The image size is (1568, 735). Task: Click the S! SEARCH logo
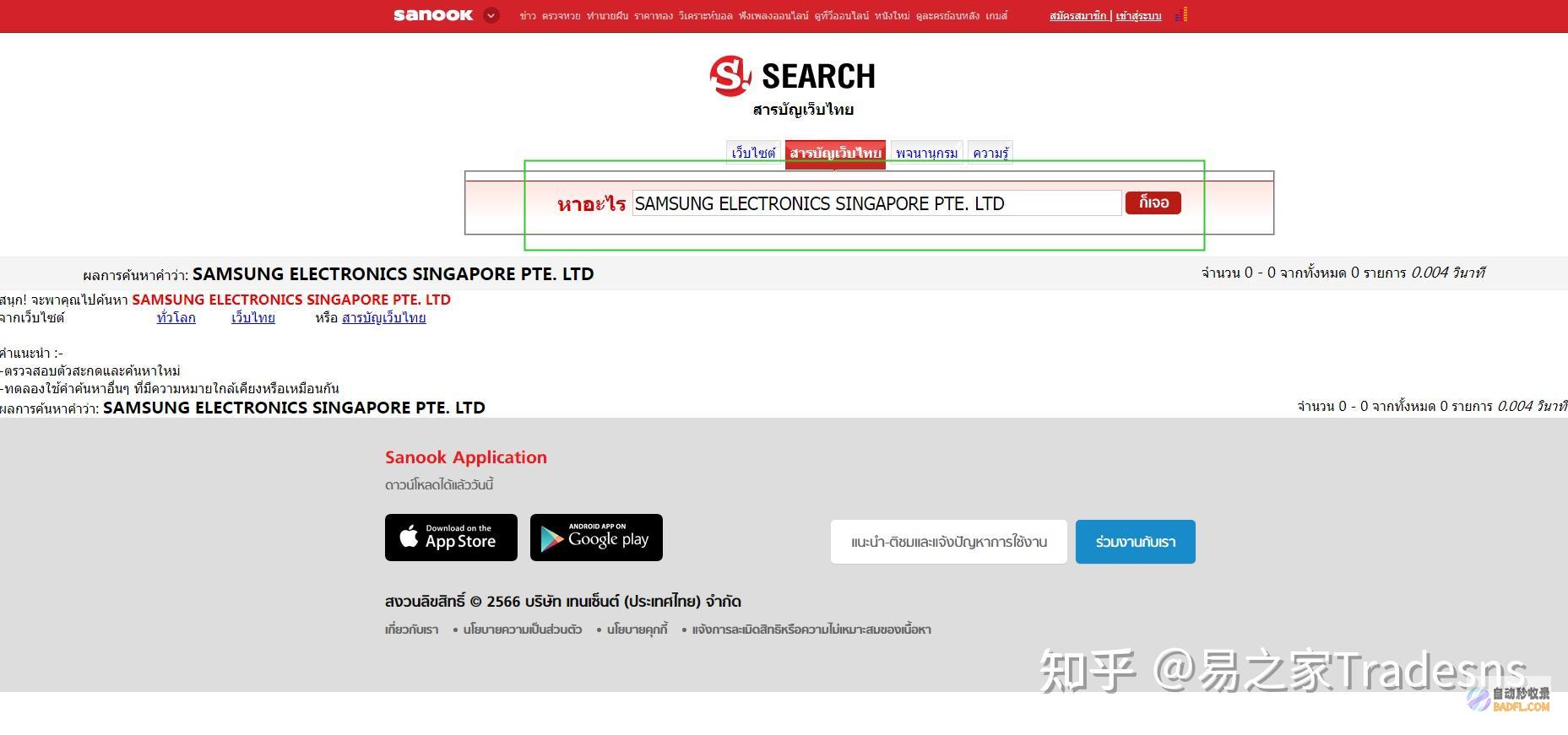point(793,76)
